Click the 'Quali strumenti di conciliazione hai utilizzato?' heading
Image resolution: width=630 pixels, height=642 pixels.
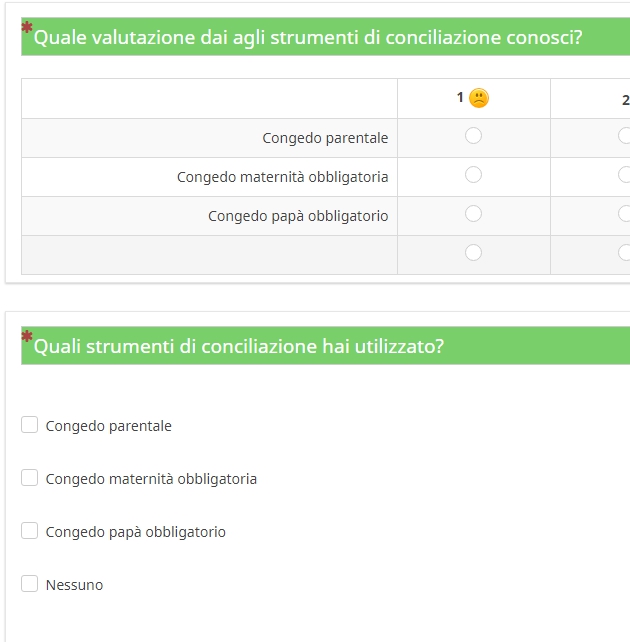click(239, 347)
